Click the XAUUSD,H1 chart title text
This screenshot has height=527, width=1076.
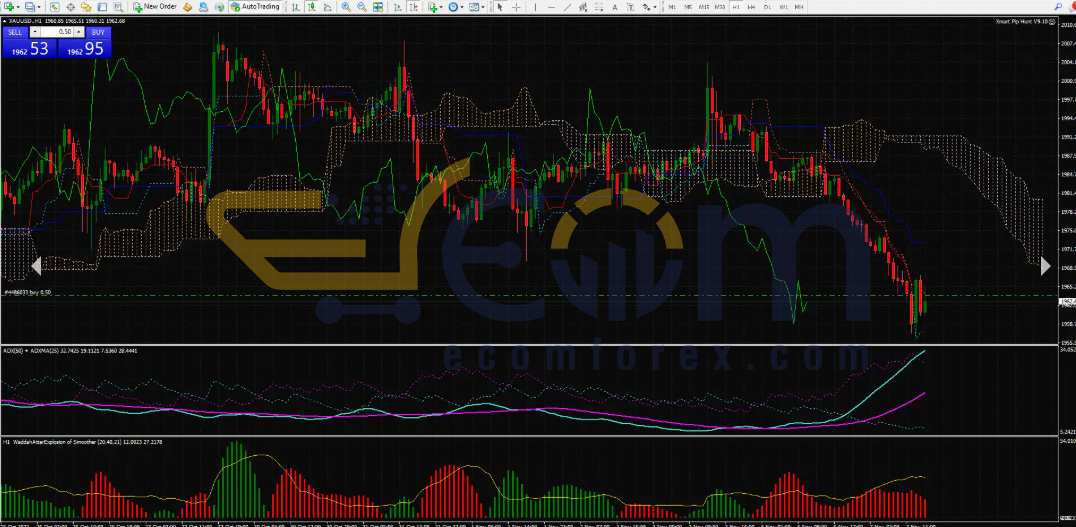(26, 21)
